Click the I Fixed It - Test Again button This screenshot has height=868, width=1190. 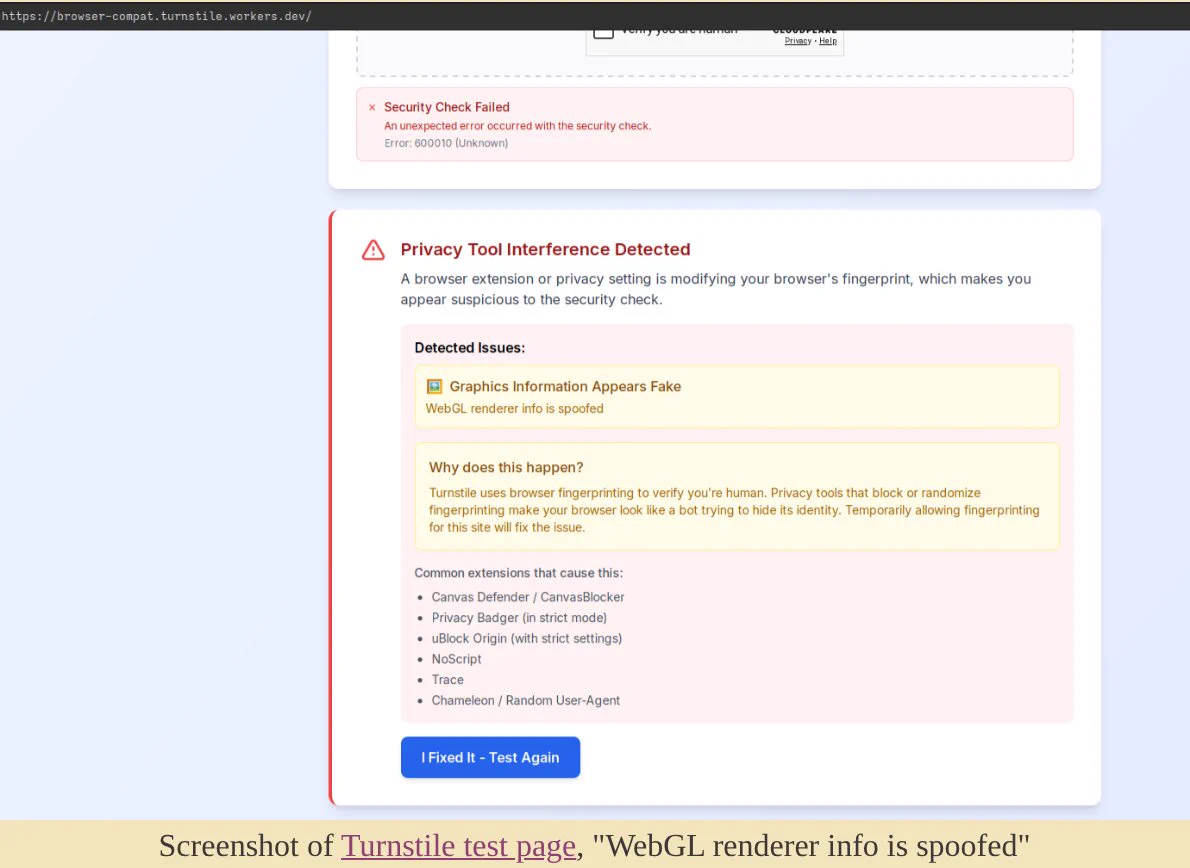tap(490, 757)
